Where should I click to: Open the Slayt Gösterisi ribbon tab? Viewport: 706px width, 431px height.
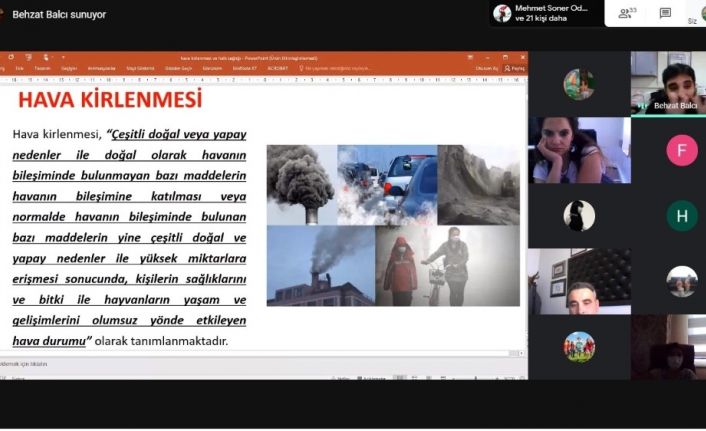(139, 69)
